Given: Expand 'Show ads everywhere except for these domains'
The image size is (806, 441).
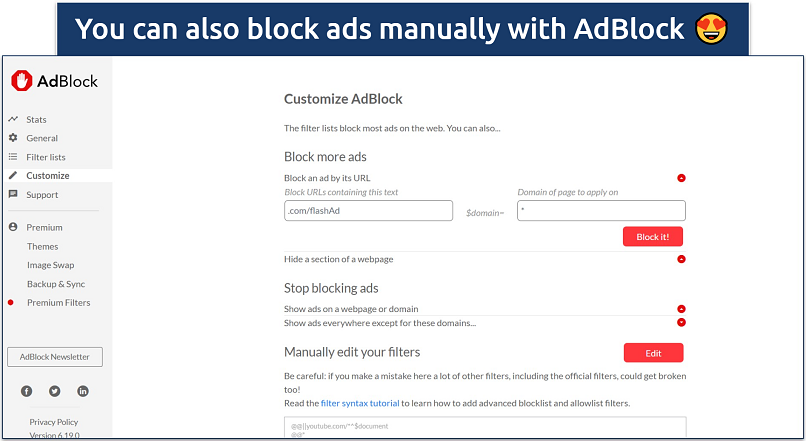Looking at the screenshot, I should coord(681,322).
